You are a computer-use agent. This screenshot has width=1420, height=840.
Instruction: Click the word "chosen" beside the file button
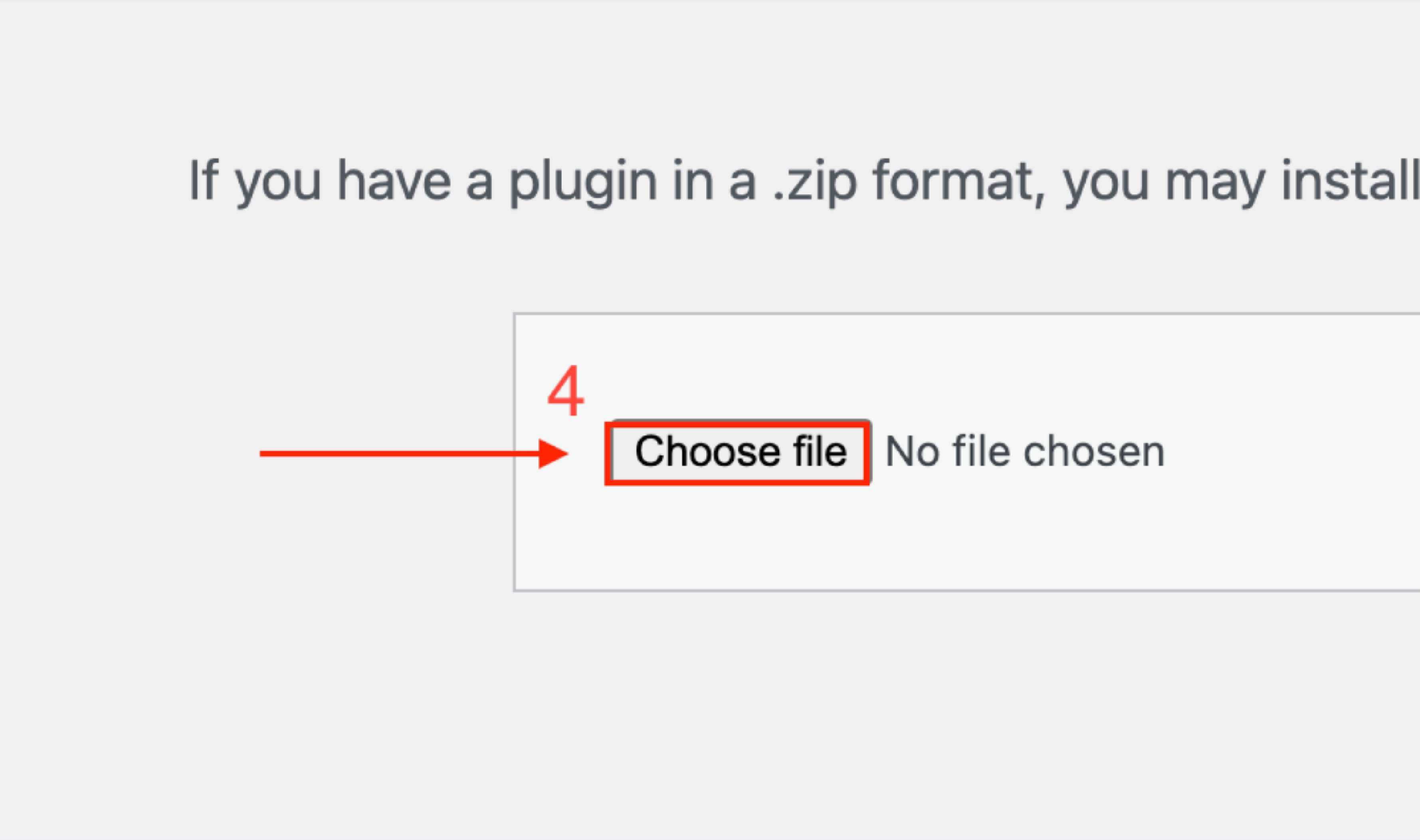pos(1094,452)
